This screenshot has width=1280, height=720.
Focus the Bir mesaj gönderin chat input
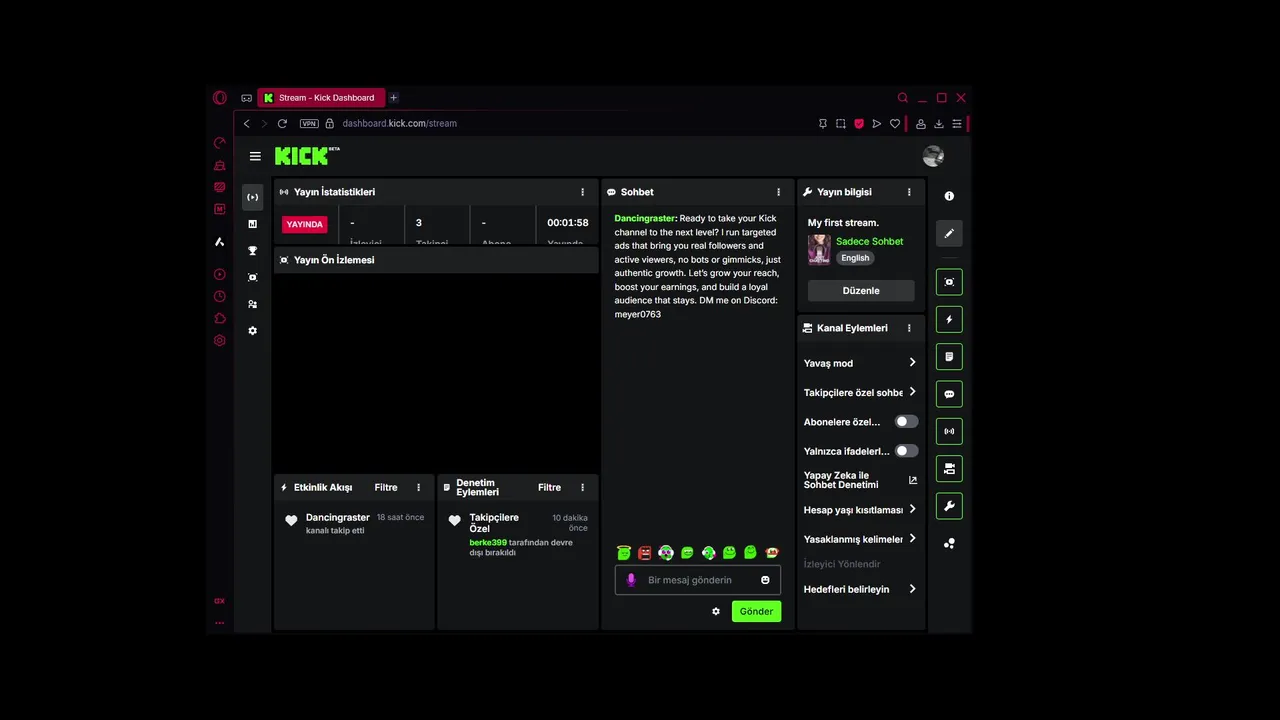click(698, 580)
